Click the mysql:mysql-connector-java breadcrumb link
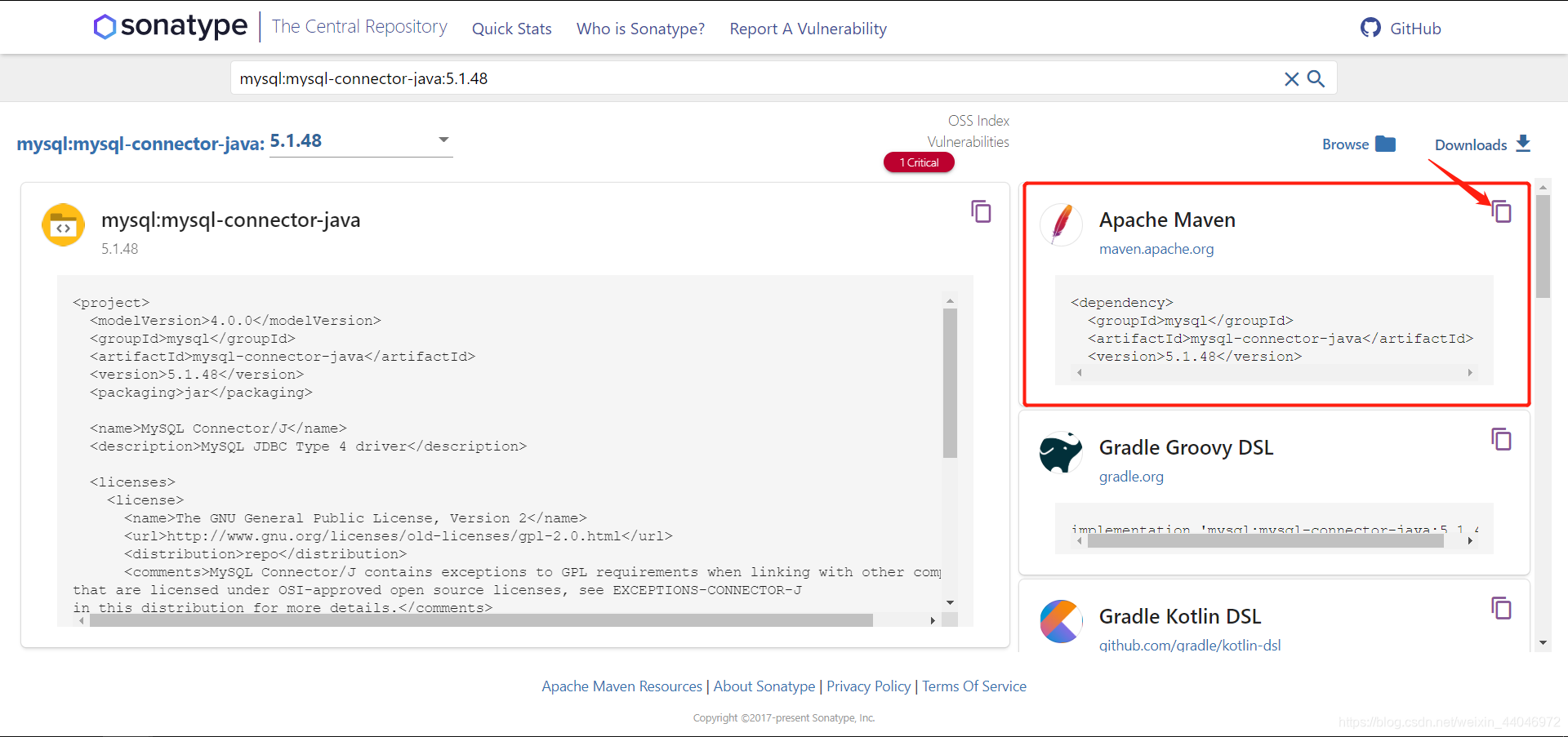 tap(140, 144)
